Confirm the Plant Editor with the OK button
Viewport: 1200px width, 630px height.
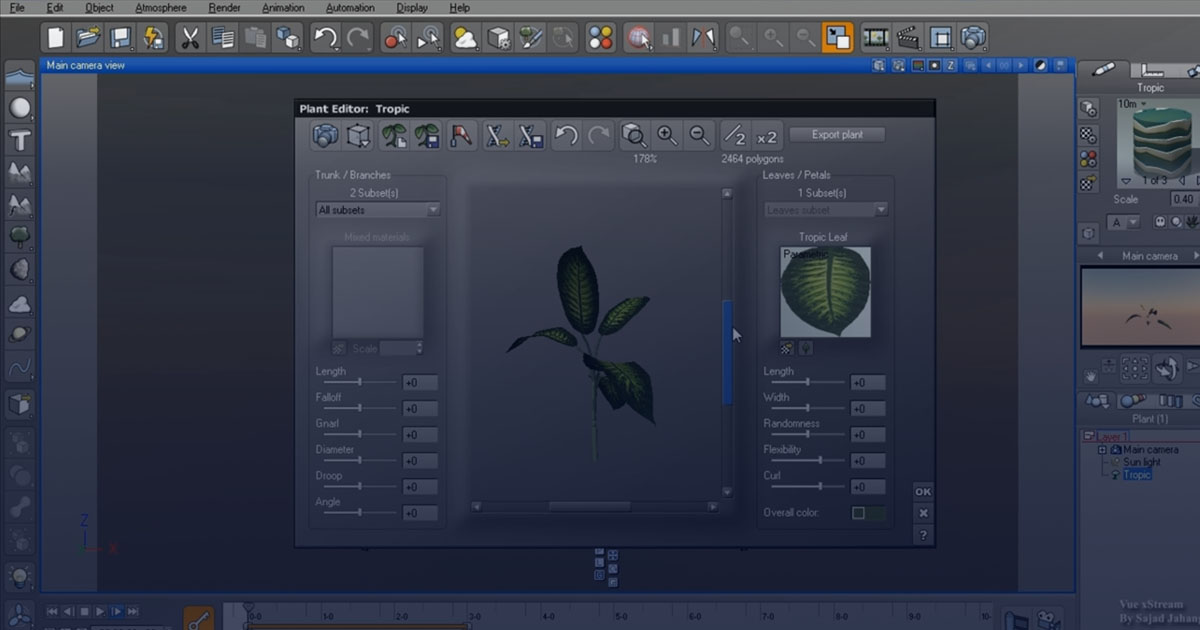click(921, 491)
